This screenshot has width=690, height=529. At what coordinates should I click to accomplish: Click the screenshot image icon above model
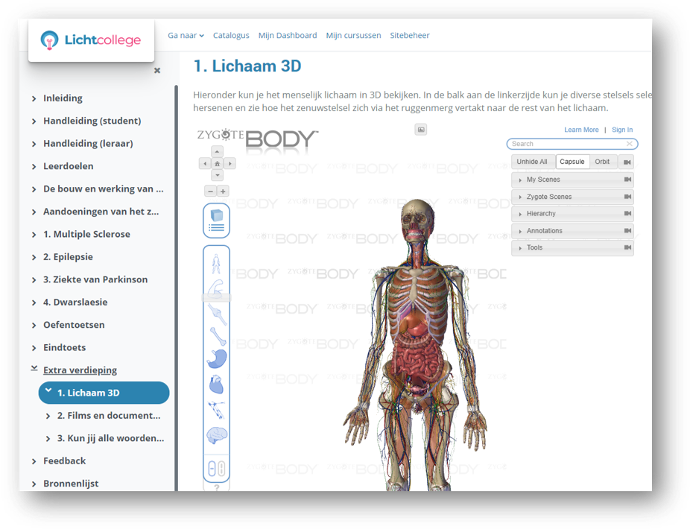pyautogui.click(x=421, y=129)
